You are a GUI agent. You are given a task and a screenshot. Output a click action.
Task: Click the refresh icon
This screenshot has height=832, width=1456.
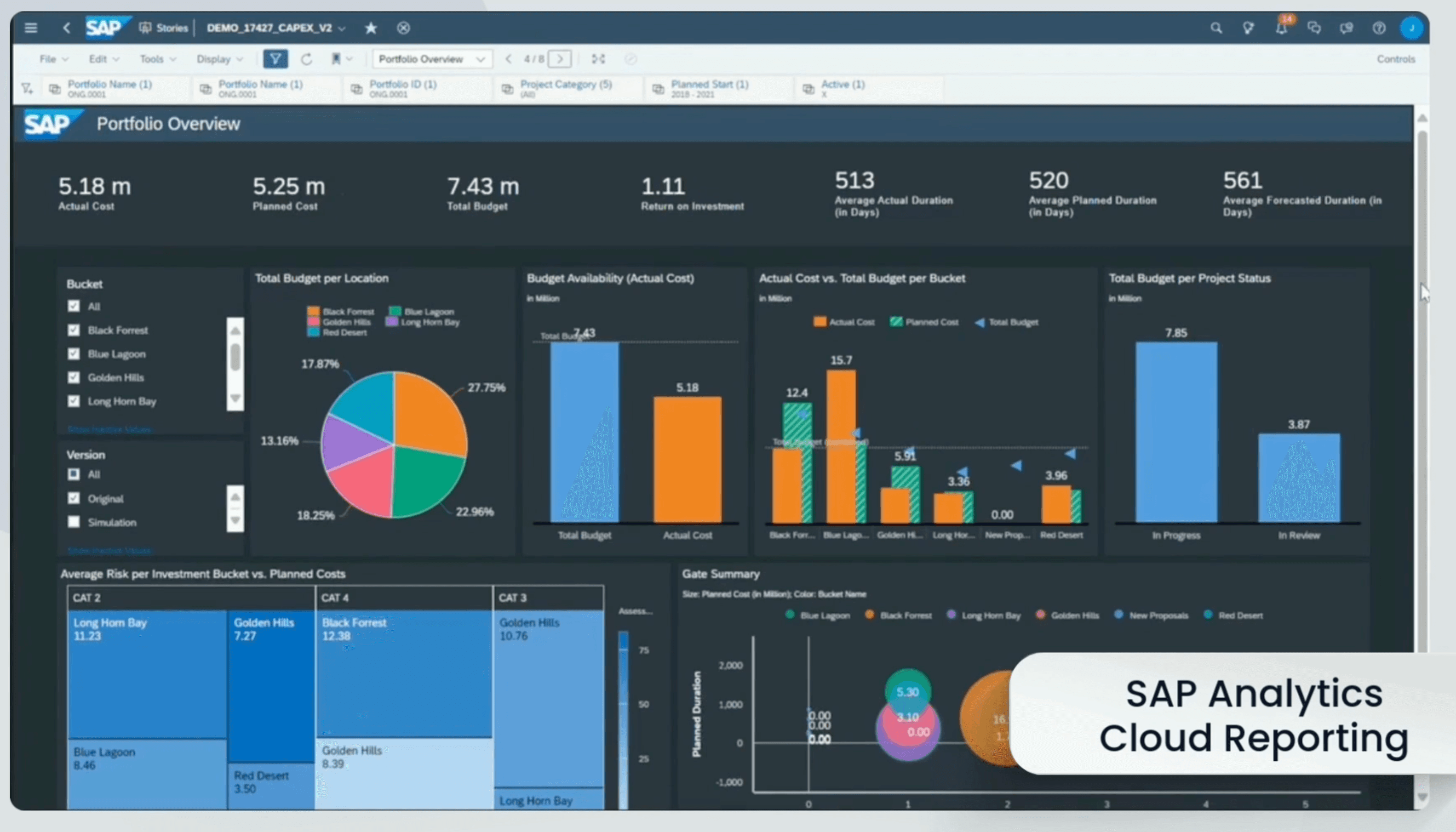point(306,59)
